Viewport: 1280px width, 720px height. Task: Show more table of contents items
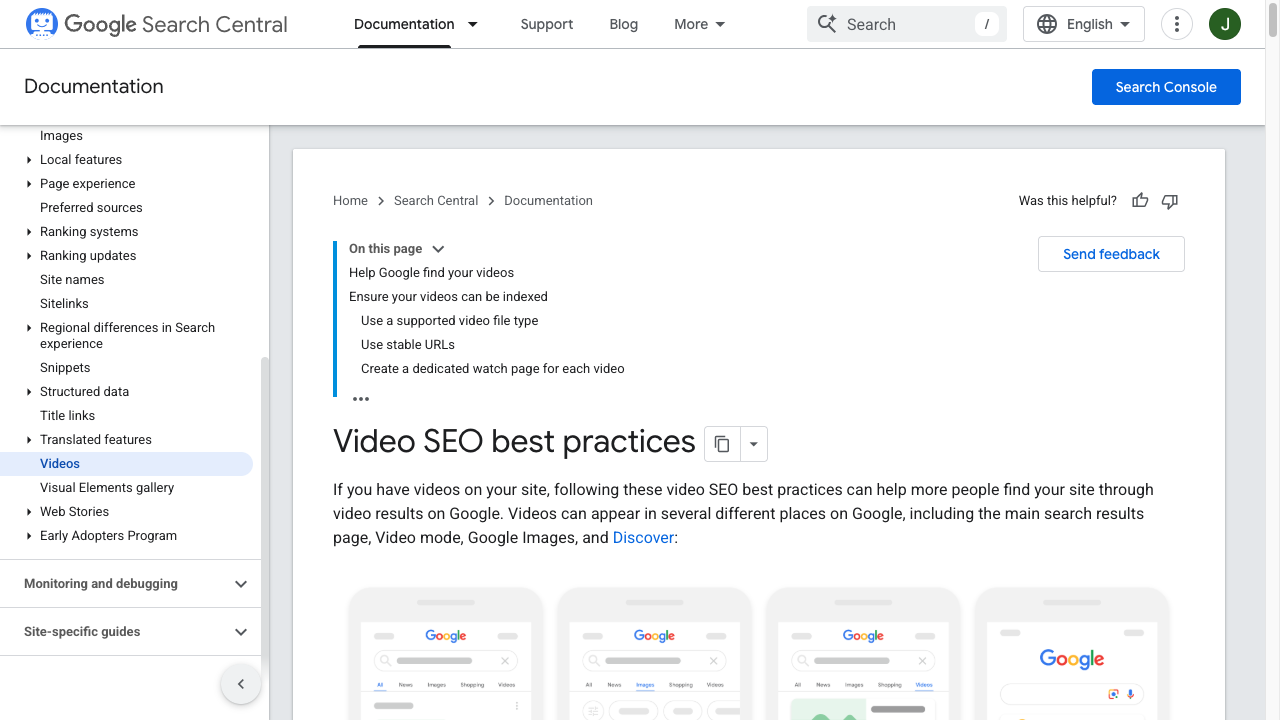point(361,399)
